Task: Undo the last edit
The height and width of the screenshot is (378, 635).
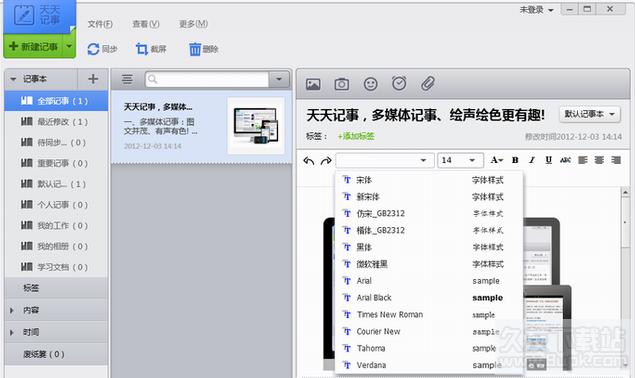Action: [309, 161]
